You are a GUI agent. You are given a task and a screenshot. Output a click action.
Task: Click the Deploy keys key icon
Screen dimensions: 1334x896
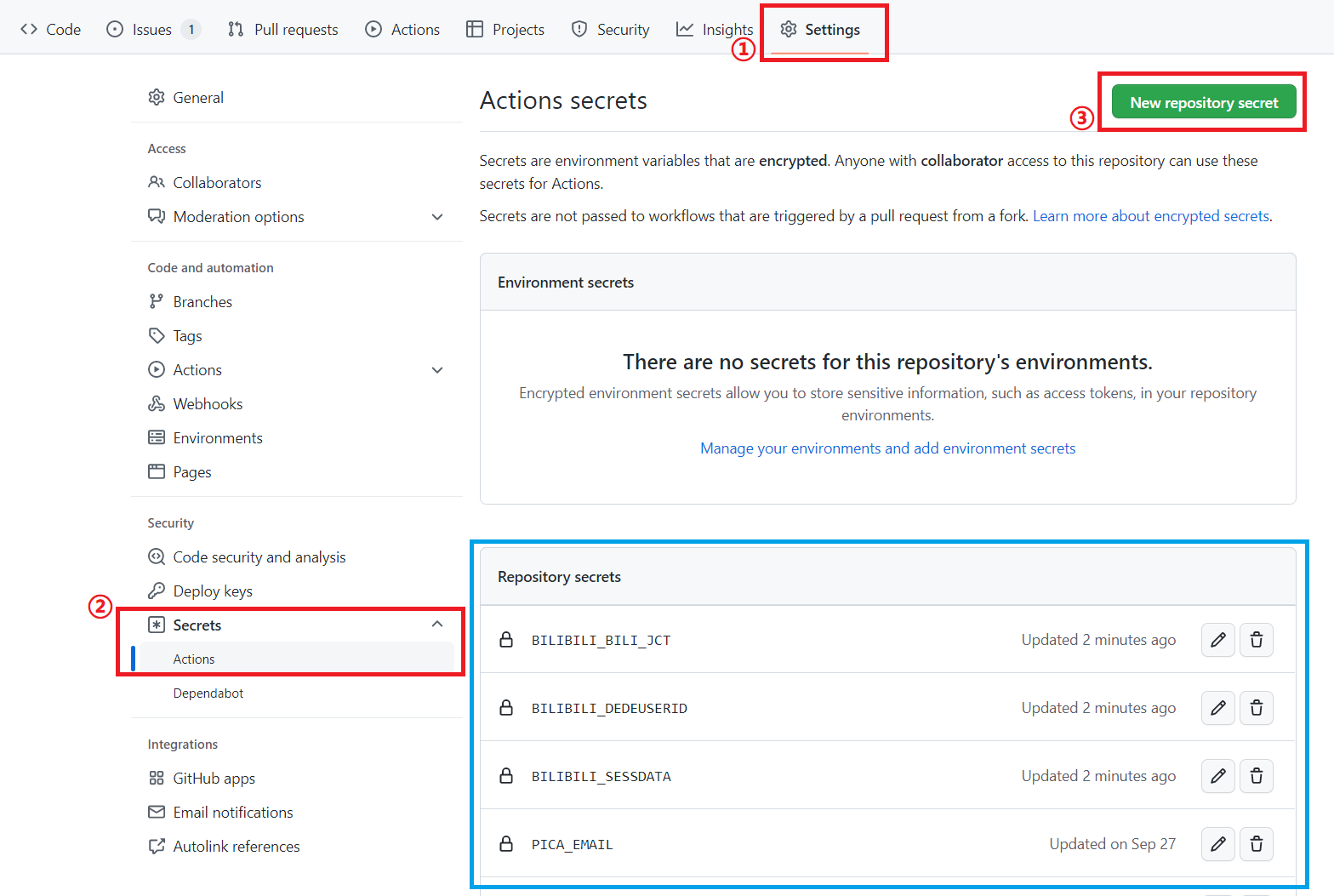tap(157, 591)
